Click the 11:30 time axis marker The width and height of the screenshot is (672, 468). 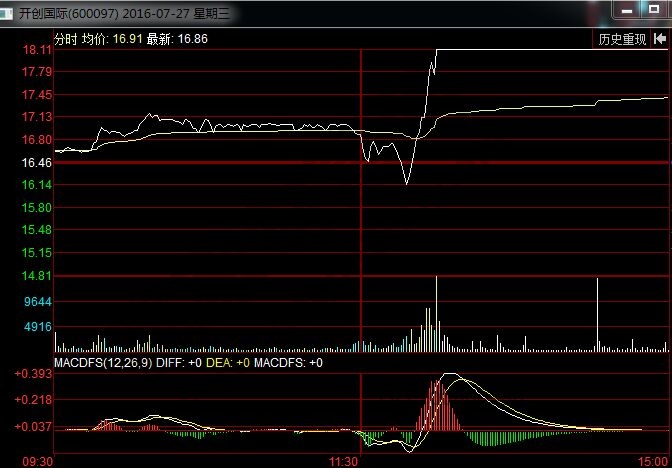coord(345,461)
